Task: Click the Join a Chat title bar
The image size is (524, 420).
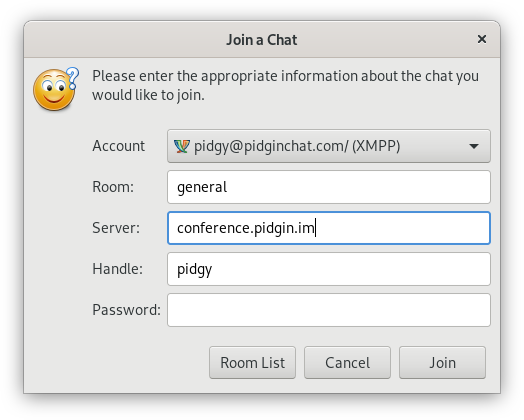Action: [x=262, y=39]
